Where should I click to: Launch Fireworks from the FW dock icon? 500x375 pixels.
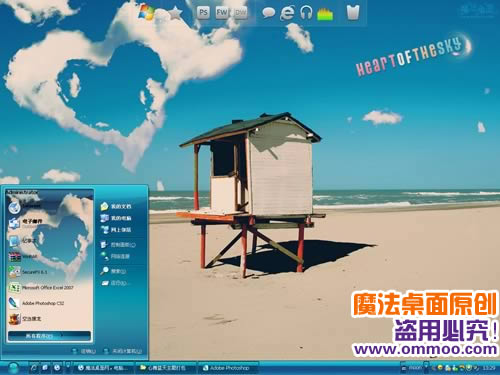click(x=222, y=13)
